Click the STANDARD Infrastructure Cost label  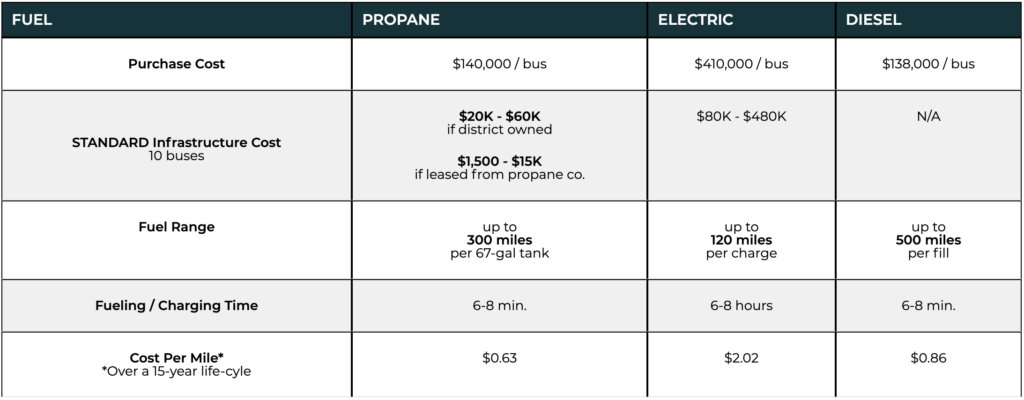point(176,142)
